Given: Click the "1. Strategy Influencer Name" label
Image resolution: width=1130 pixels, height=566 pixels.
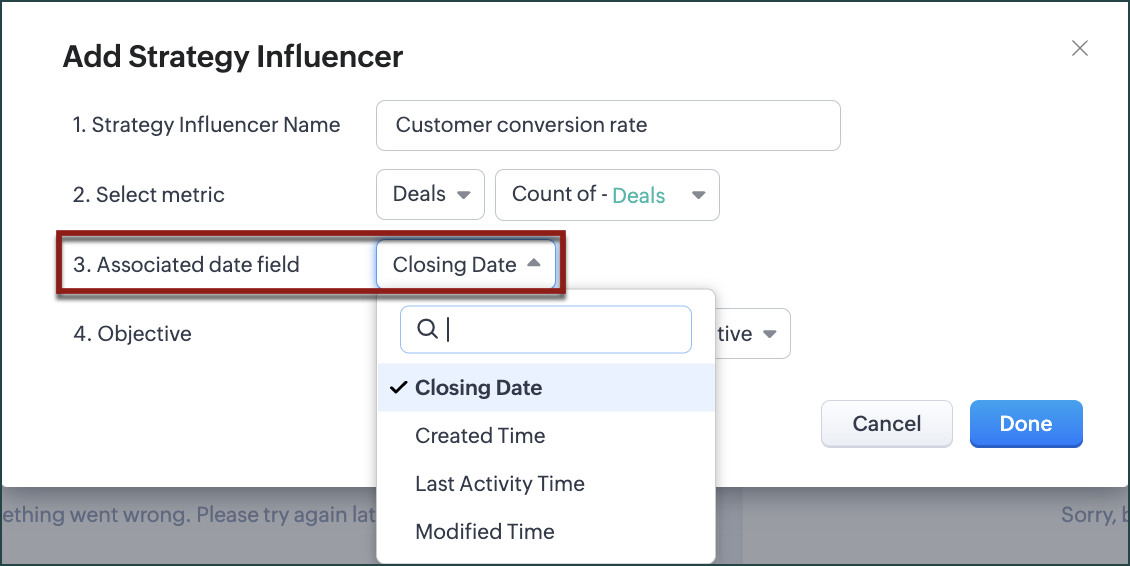Looking at the screenshot, I should point(206,125).
